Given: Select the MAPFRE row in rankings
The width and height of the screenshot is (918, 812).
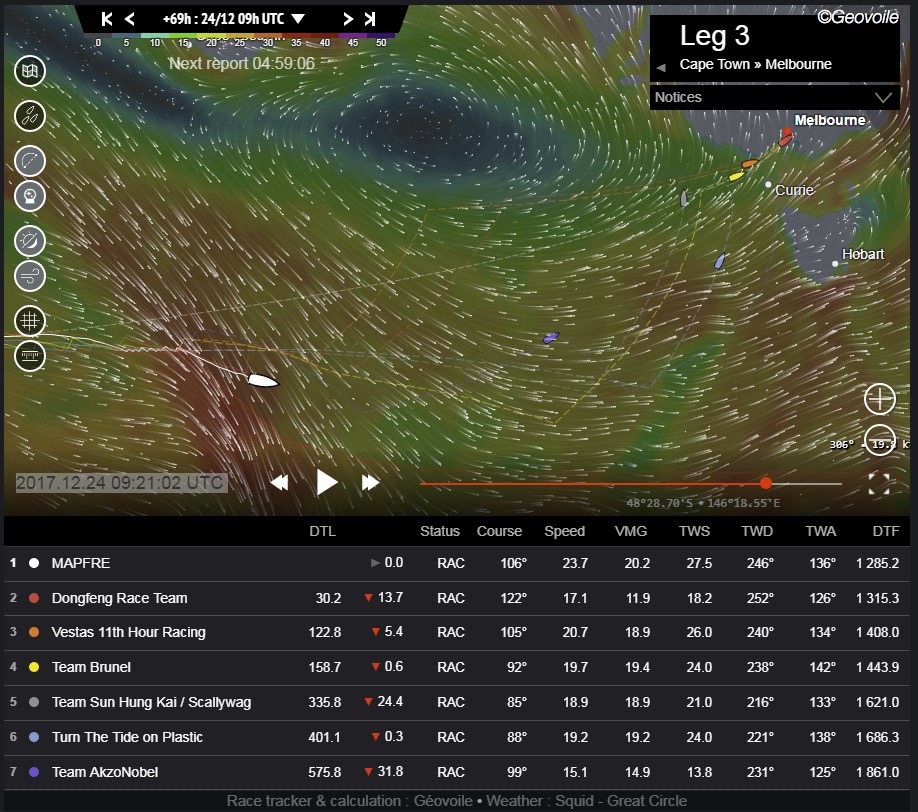Looking at the screenshot, I should point(457,563).
